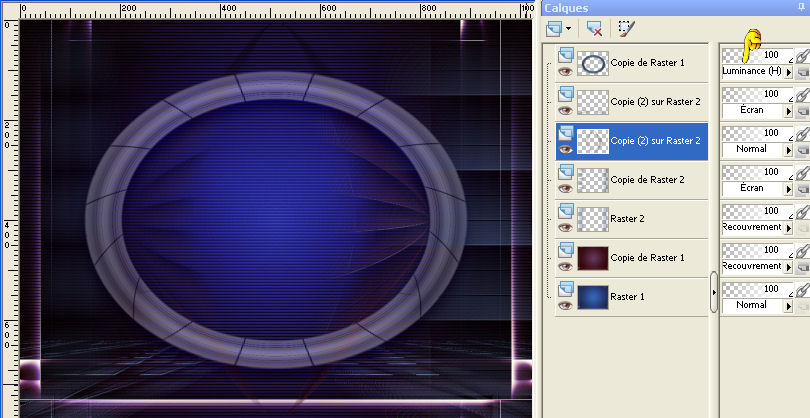Hide the unselected Copie (2) sur Raster 2 layer
The height and width of the screenshot is (418, 810).
pyautogui.click(x=566, y=110)
